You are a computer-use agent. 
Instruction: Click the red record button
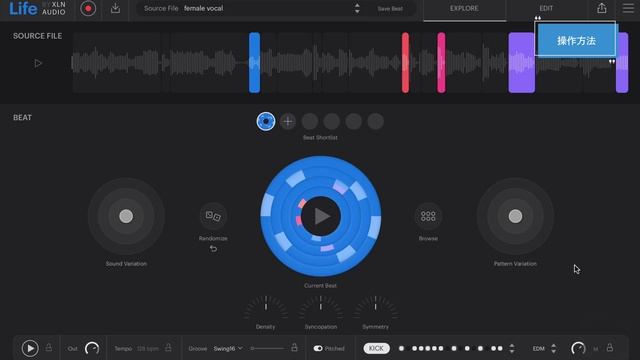88,9
